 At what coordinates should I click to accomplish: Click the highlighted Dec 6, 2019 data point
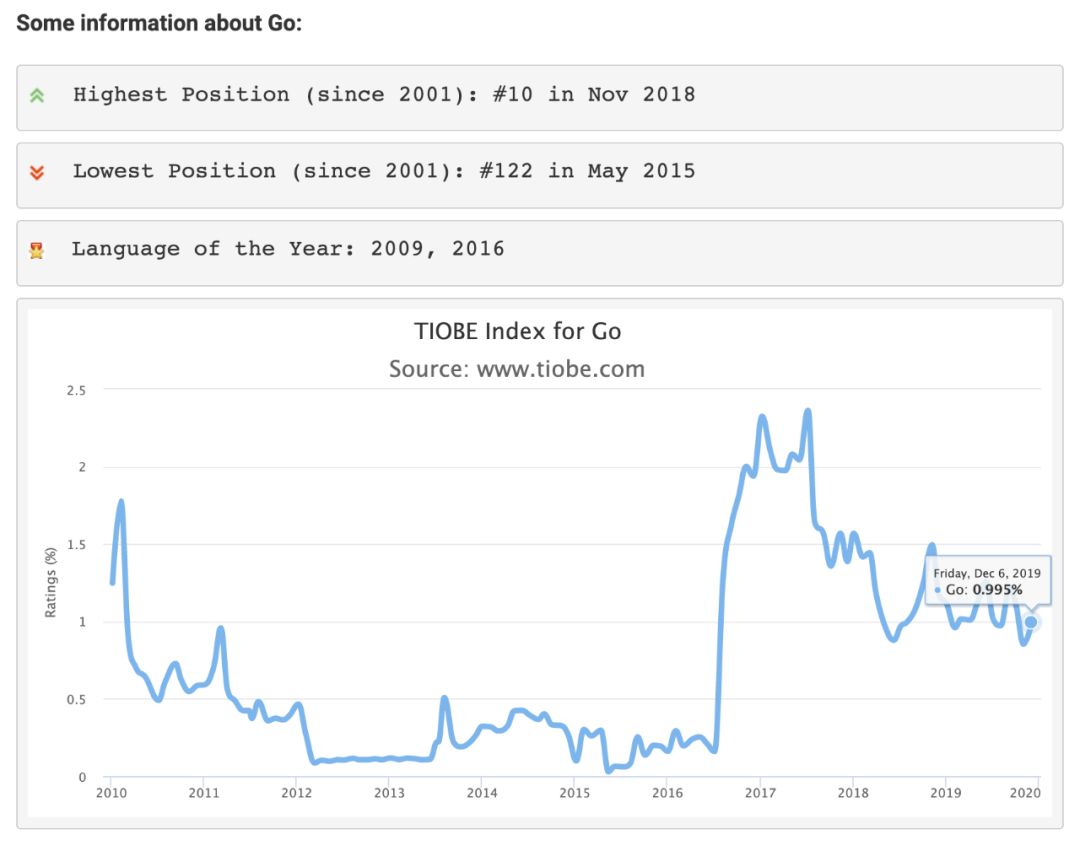(x=1031, y=622)
